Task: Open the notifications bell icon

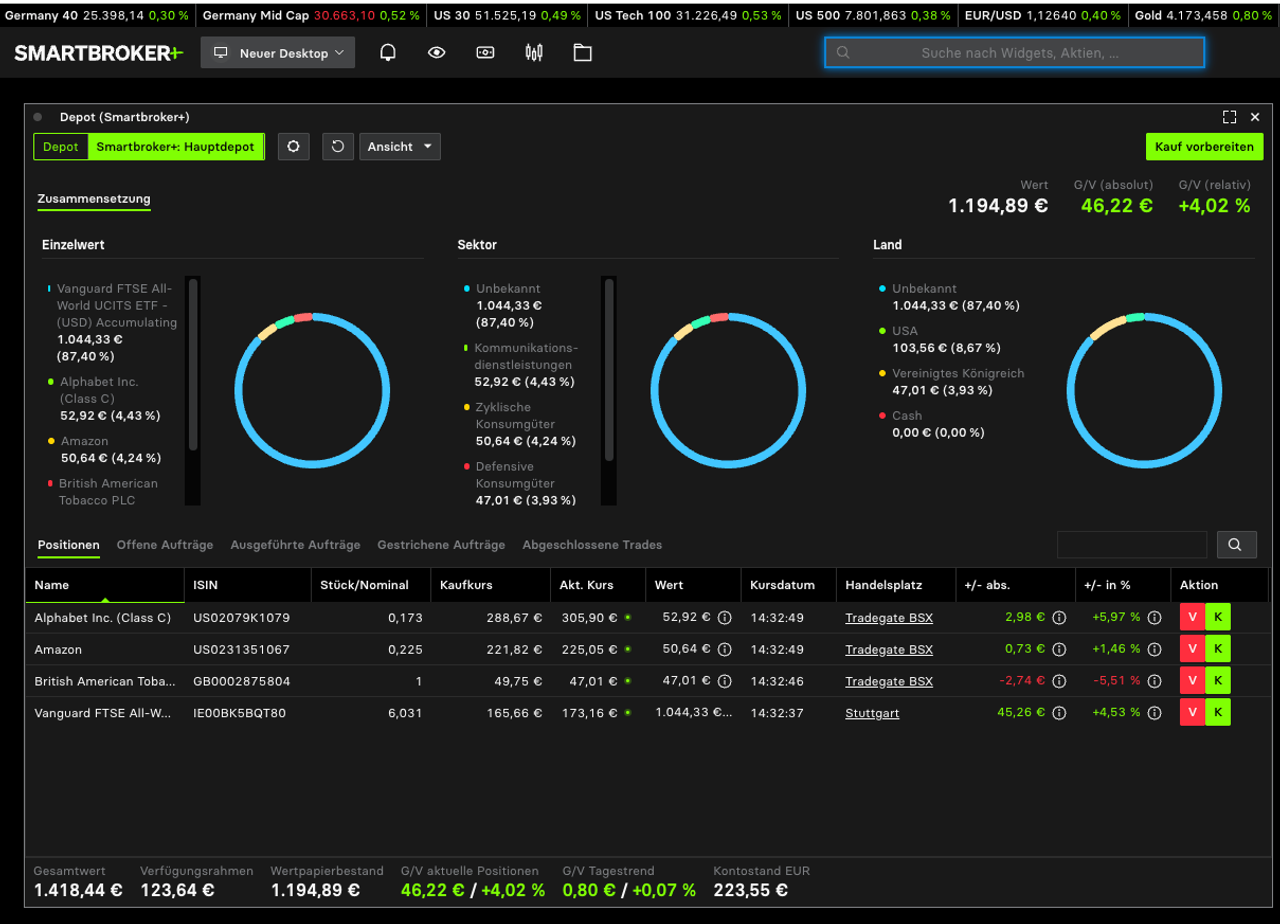Action: (x=388, y=53)
